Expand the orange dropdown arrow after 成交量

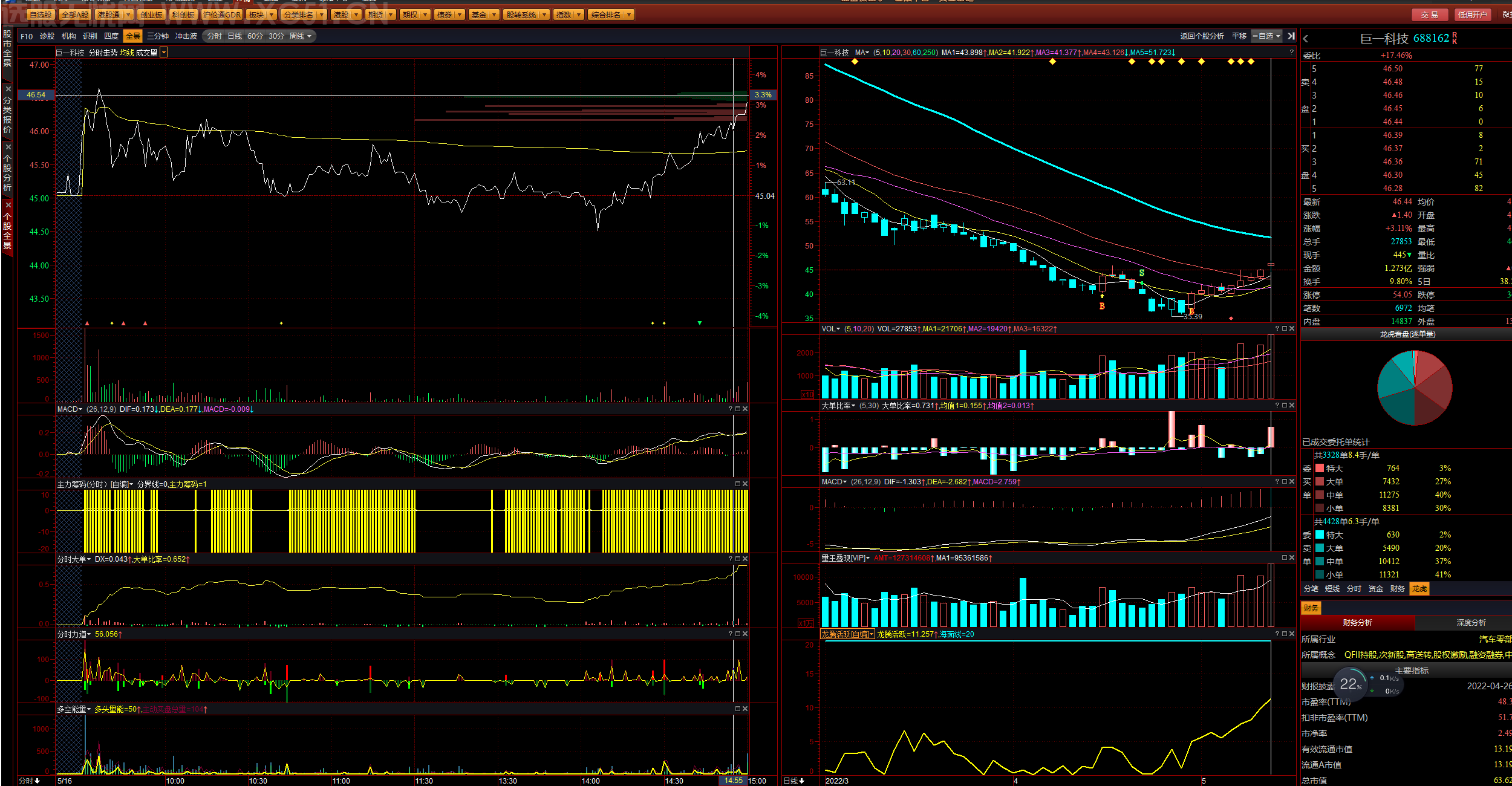point(164,53)
